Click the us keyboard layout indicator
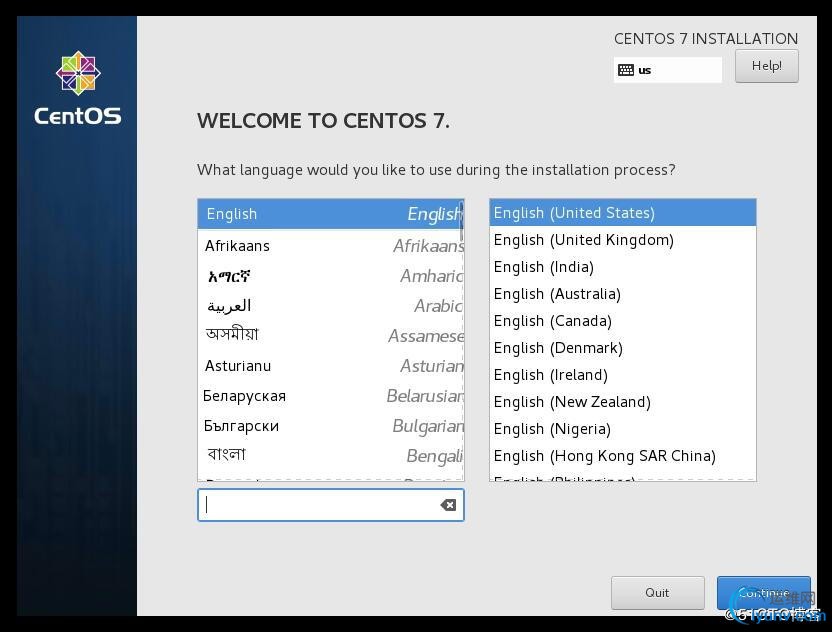Screen dimensions: 832x632 point(668,70)
